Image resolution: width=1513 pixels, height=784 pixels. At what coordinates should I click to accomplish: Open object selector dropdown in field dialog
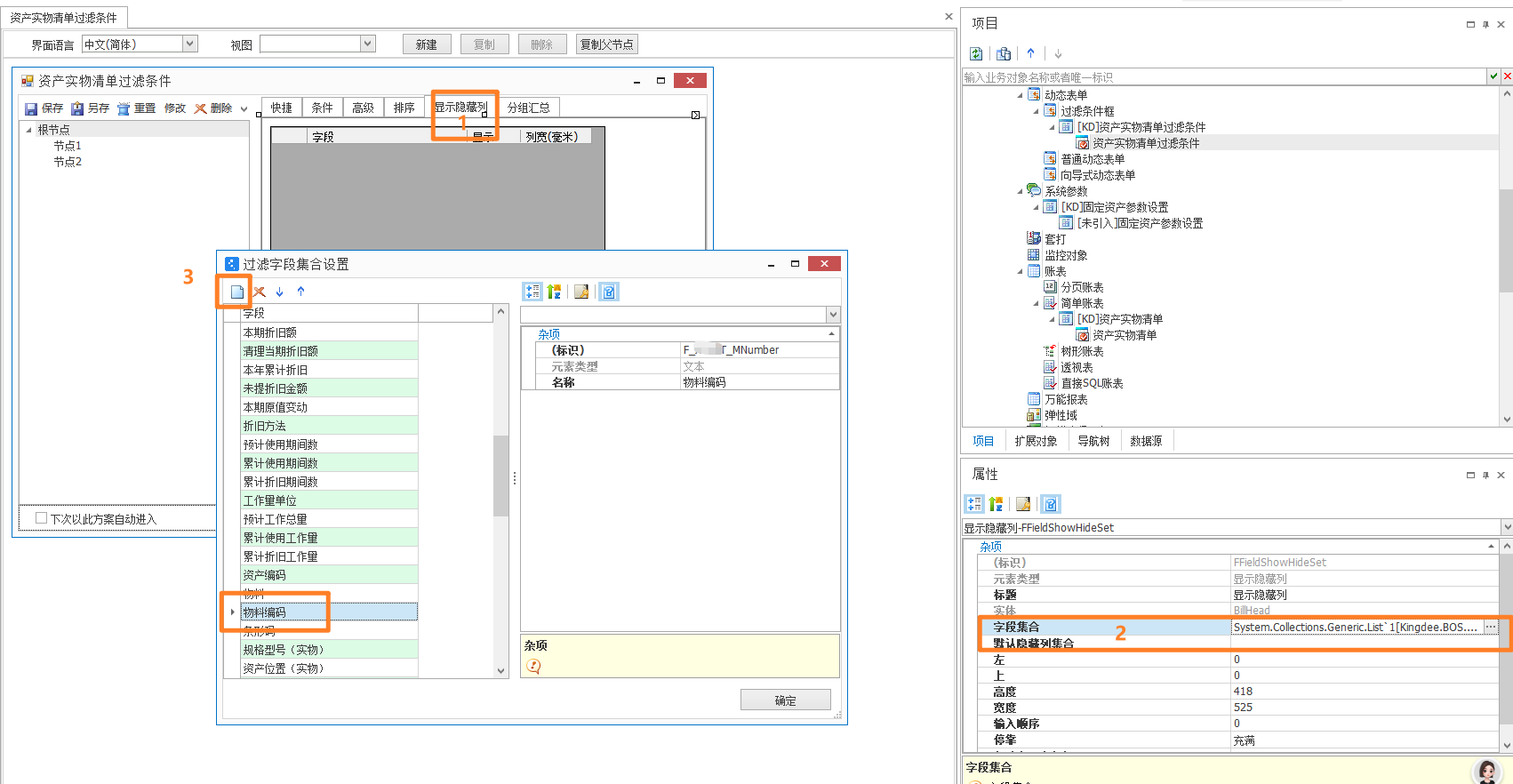(x=833, y=315)
